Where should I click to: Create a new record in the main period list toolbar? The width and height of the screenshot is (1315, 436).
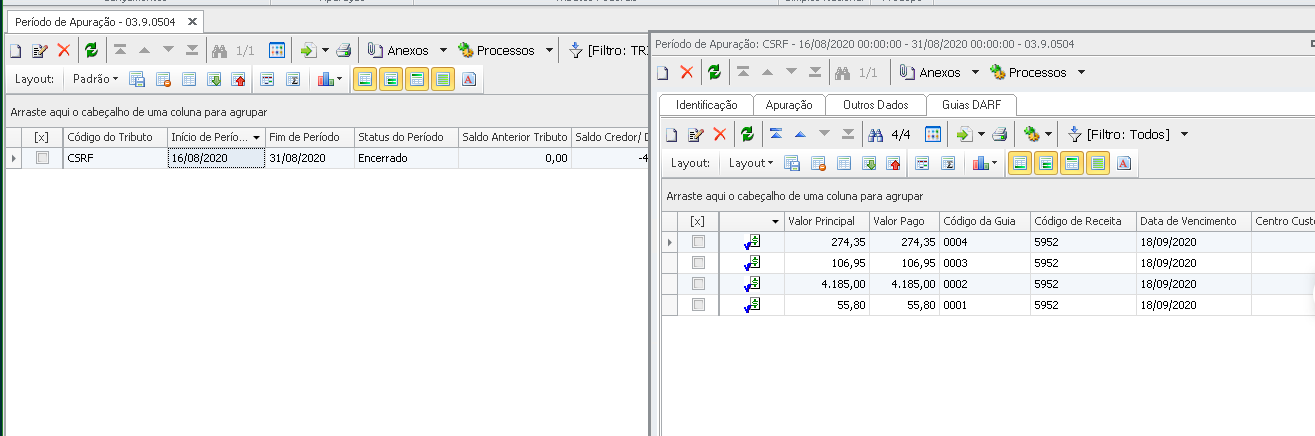[x=15, y=50]
